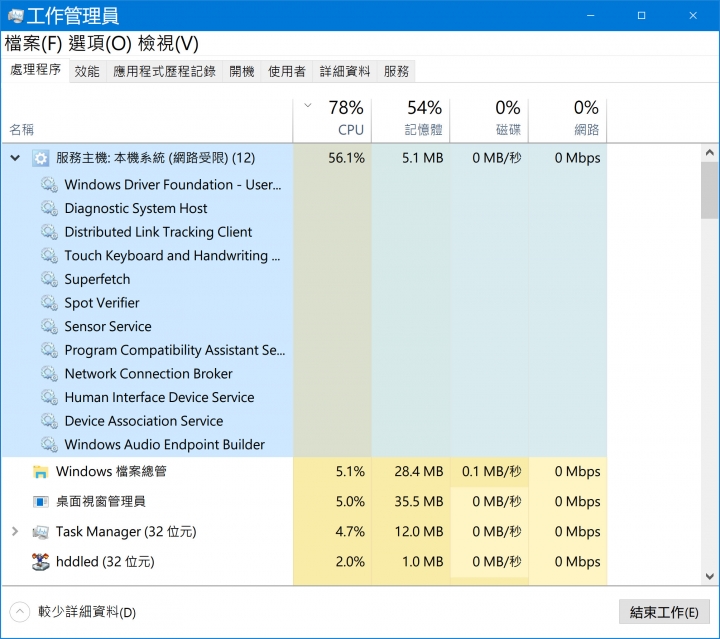The height and width of the screenshot is (639, 720).
Task: Open the 選項(O) menu
Action: (100, 44)
